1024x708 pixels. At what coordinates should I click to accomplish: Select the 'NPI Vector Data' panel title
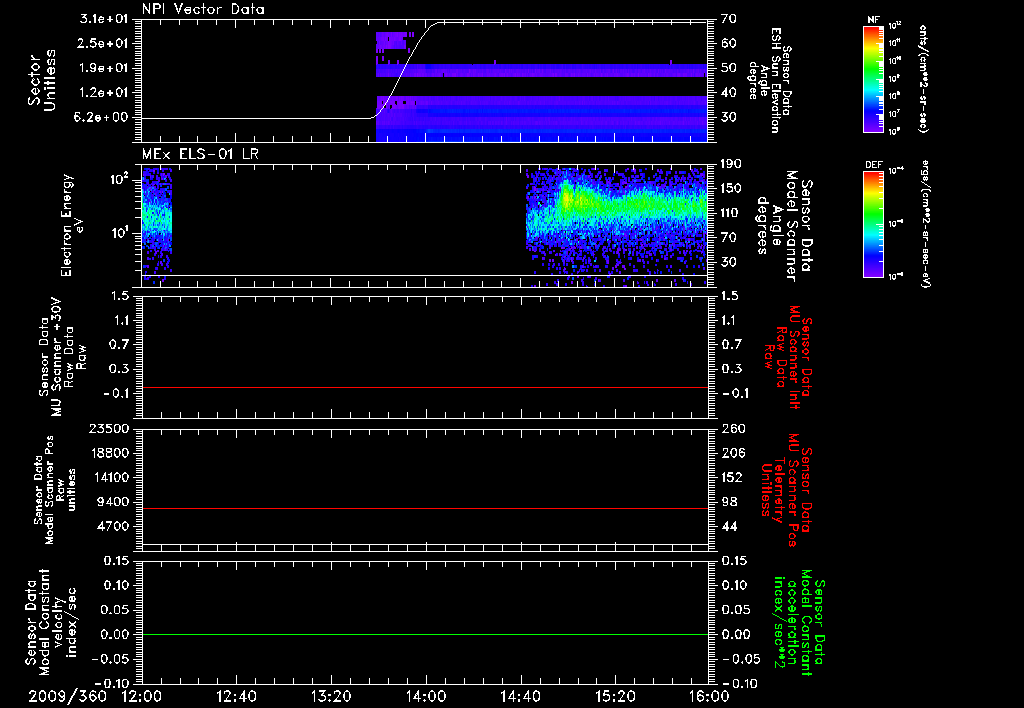203,9
